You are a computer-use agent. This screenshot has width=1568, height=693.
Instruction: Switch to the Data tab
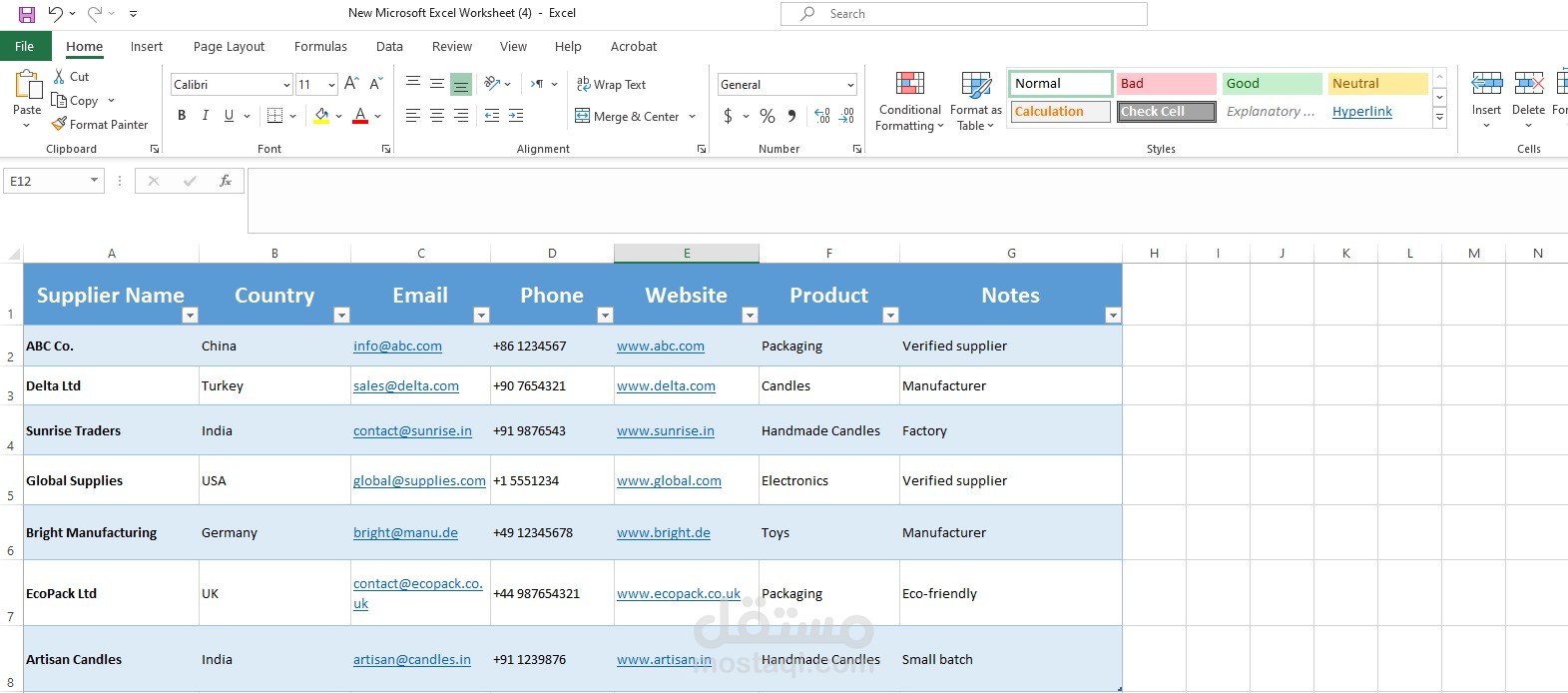(389, 46)
